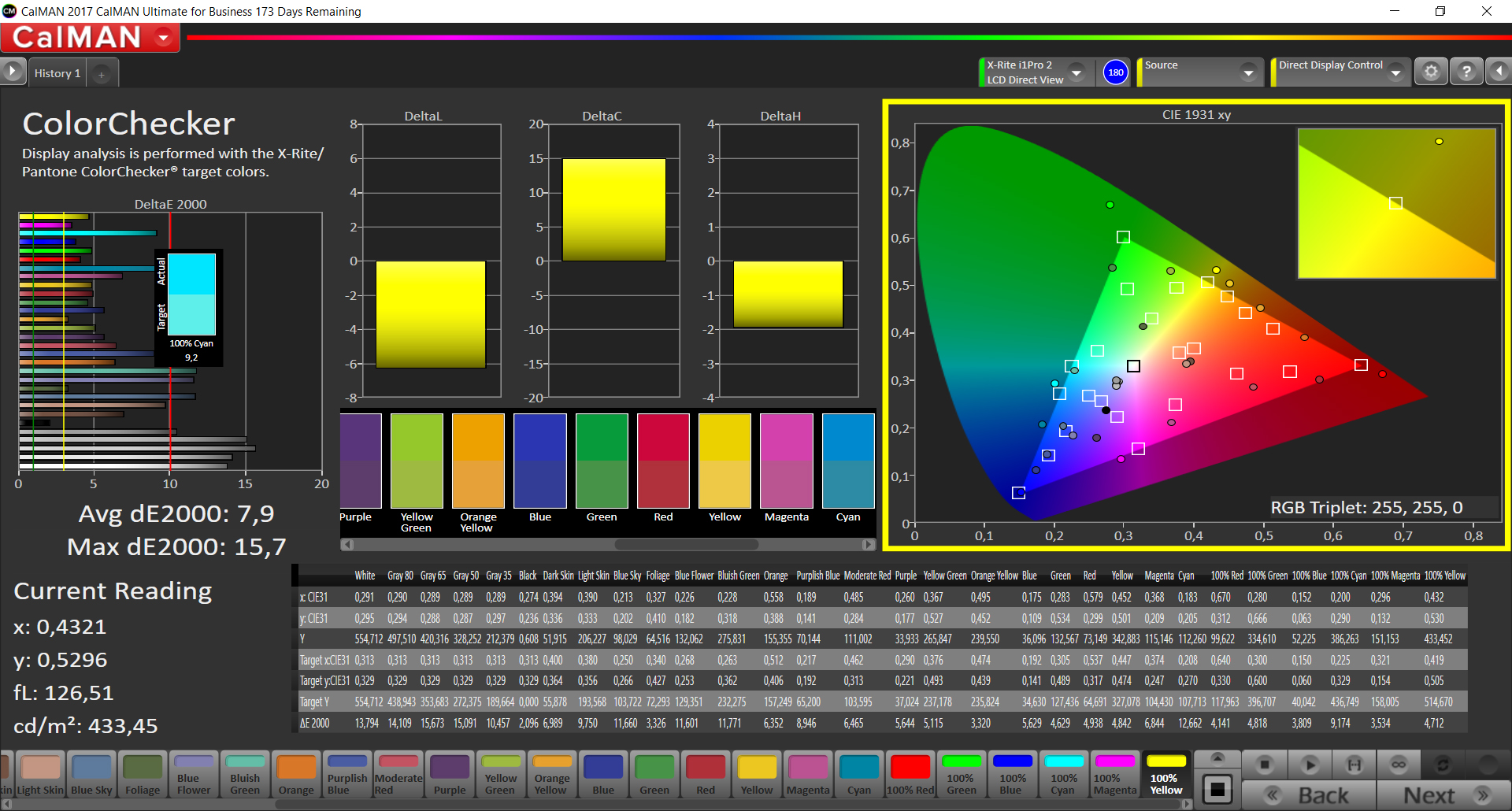This screenshot has width=1512, height=811.
Task: Click the blue 180 meter timer icon
Action: pyautogui.click(x=1116, y=72)
